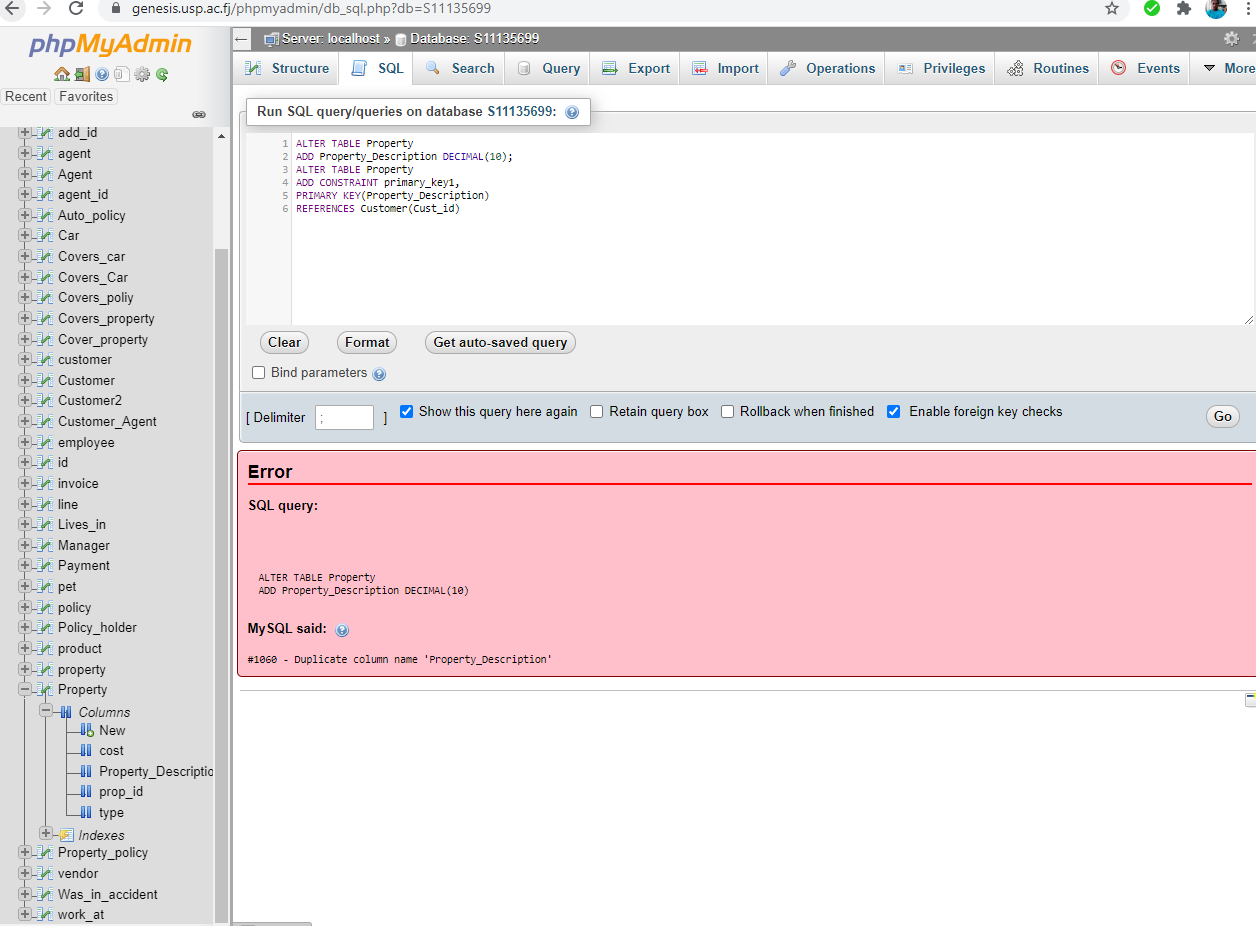Disable Enable foreign key checks checkbox
This screenshot has width=1256, height=926.
894,411
